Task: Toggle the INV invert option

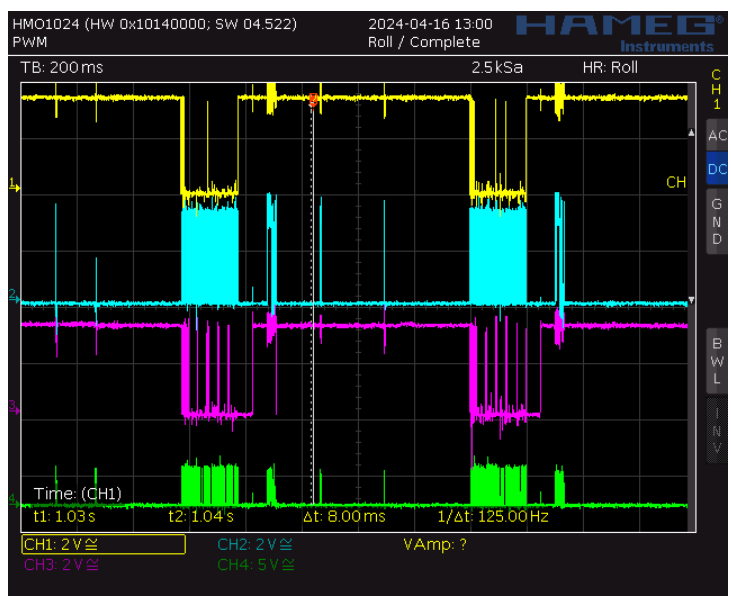Action: 716,430
